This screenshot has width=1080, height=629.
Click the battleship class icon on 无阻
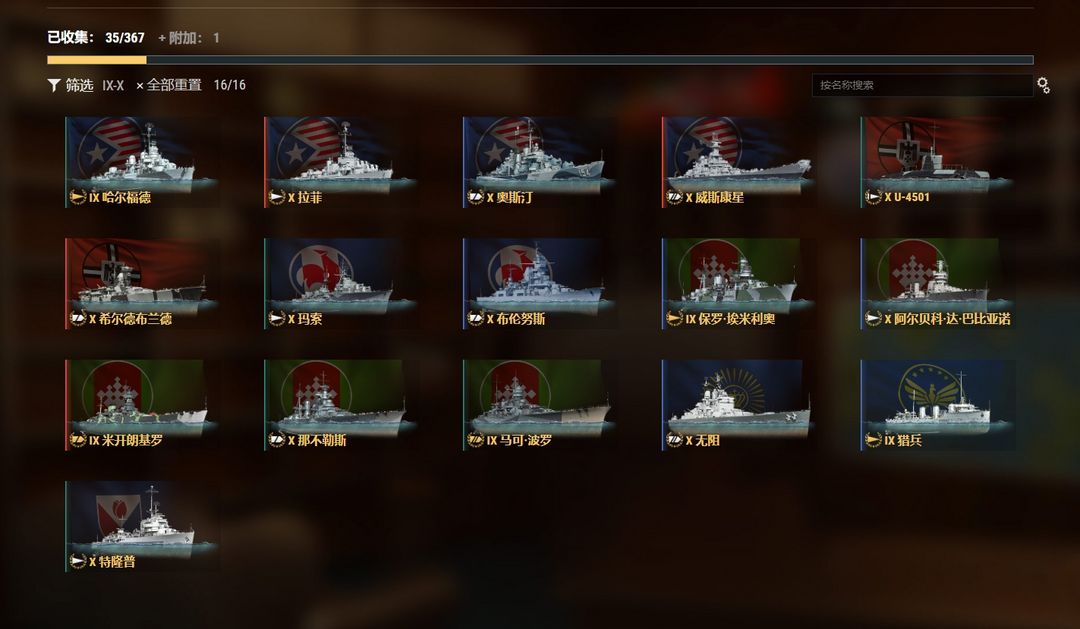(674, 440)
